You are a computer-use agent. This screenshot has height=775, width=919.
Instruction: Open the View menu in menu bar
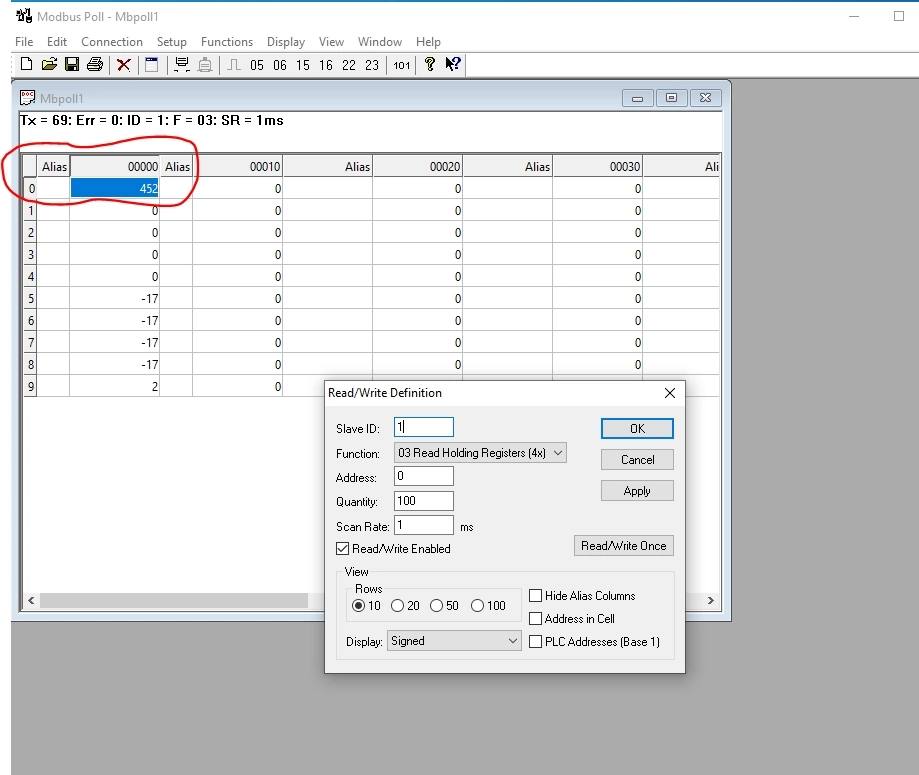[331, 42]
